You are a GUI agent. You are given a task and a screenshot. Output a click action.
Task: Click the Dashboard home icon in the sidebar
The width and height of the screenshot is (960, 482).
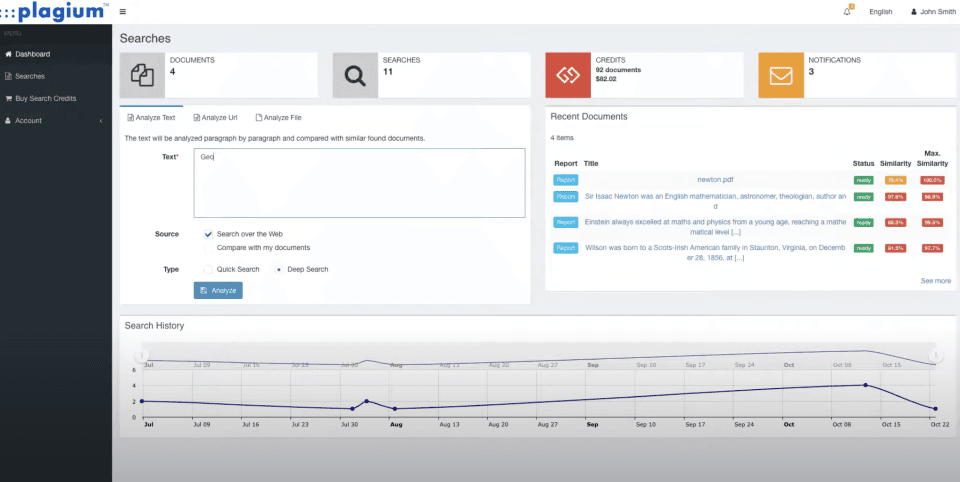point(9,54)
